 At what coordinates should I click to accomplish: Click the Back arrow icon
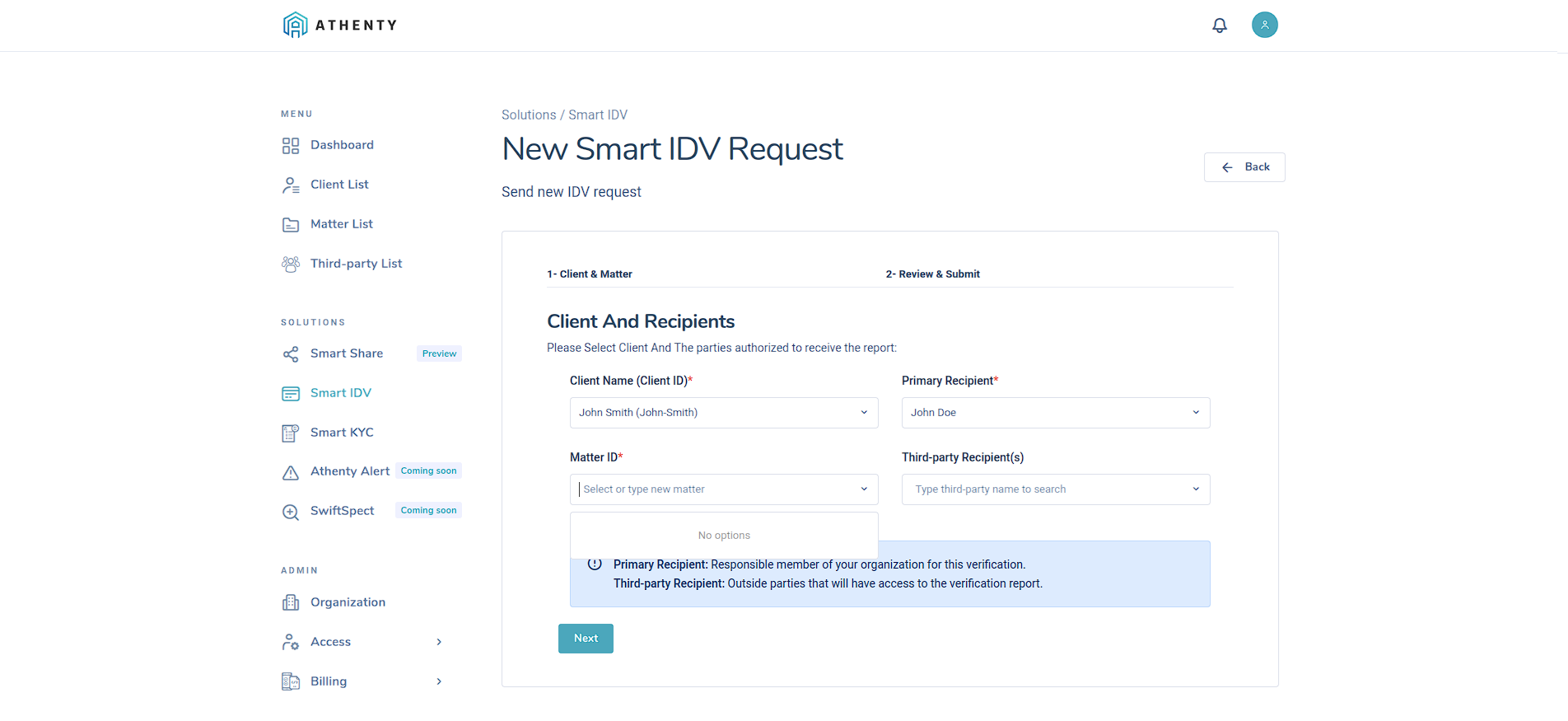[x=1227, y=167]
